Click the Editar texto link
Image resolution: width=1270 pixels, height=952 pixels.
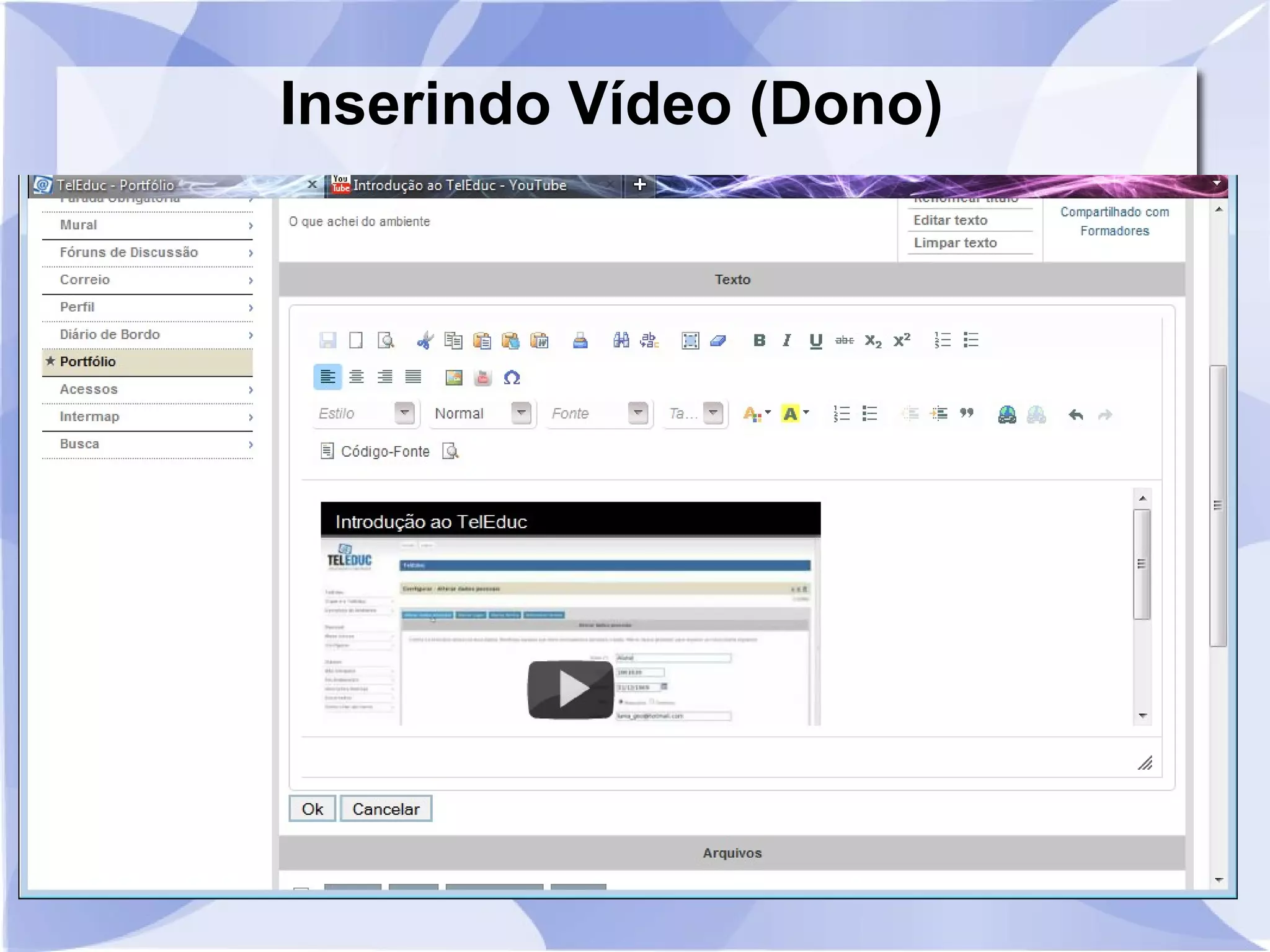[950, 220]
